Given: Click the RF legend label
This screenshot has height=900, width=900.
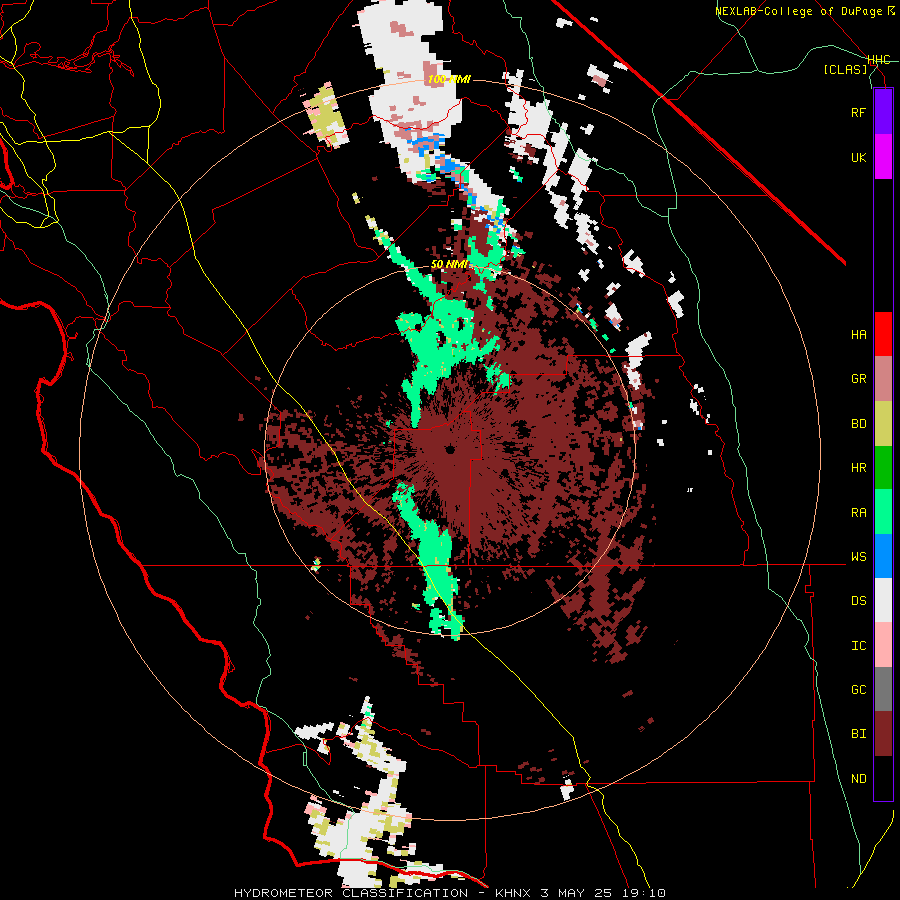Looking at the screenshot, I should coord(858,112).
